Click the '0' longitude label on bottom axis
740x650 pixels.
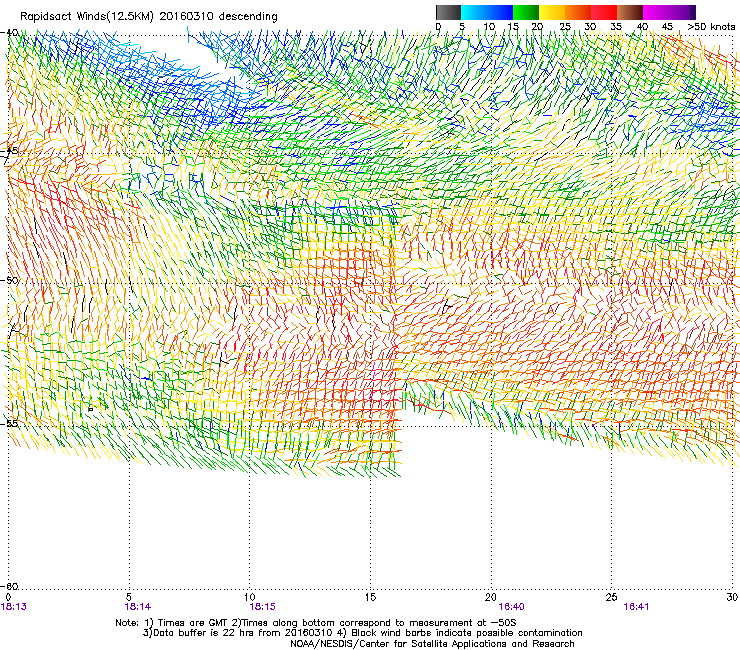pos(8,597)
